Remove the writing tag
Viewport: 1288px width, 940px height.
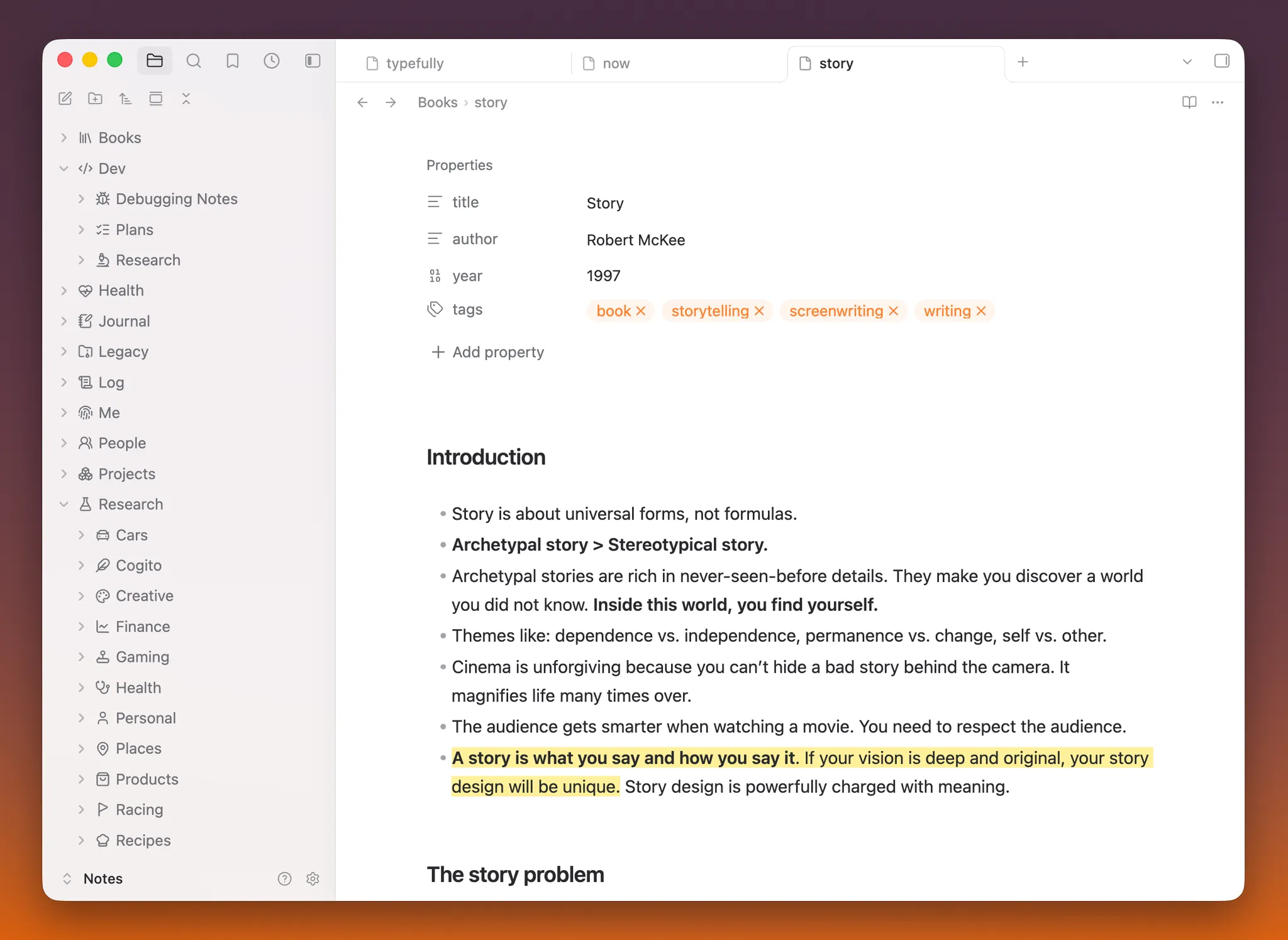coord(981,311)
